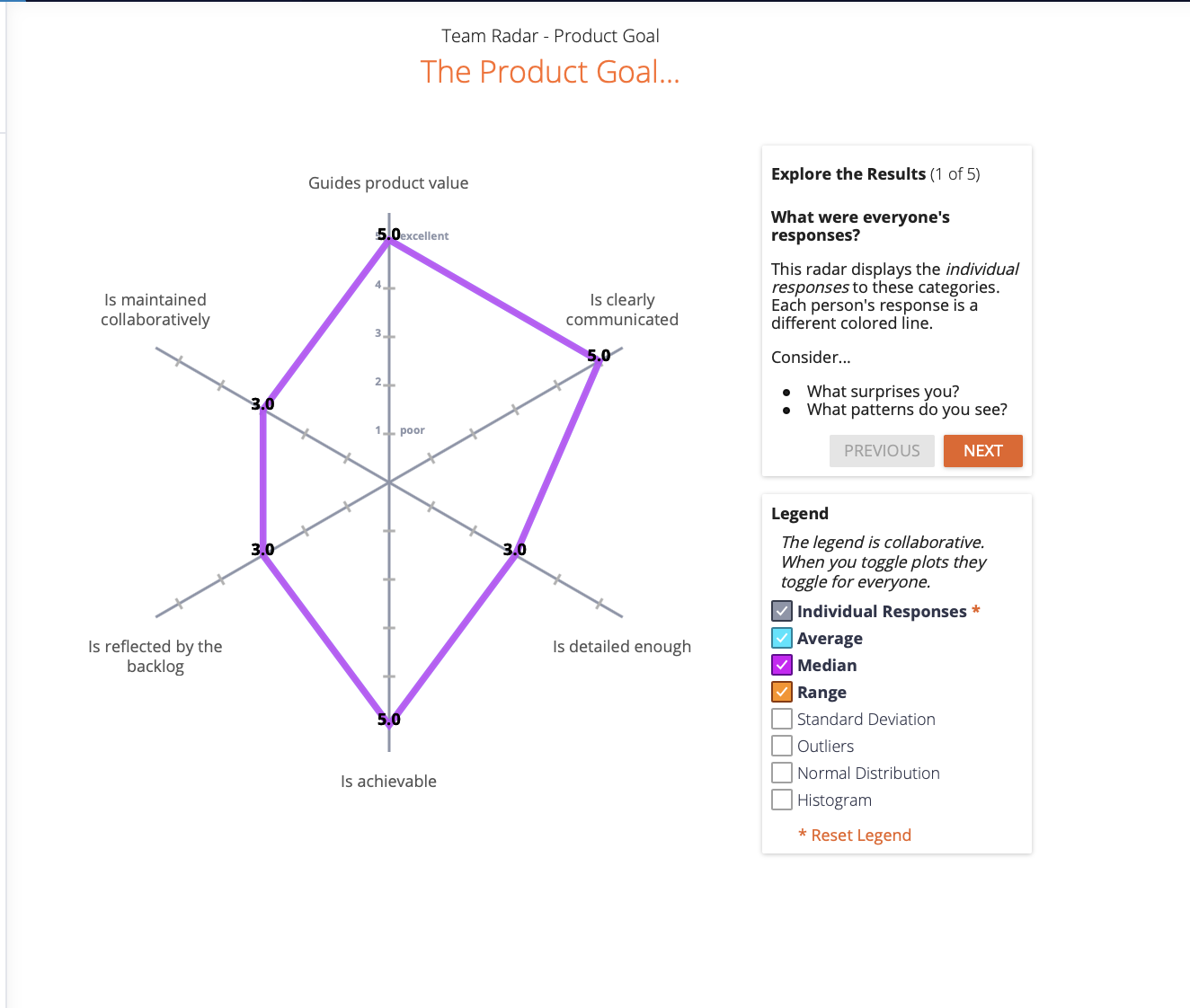
Task: Select the 5.0 point on Guides product value
Action: tap(388, 238)
